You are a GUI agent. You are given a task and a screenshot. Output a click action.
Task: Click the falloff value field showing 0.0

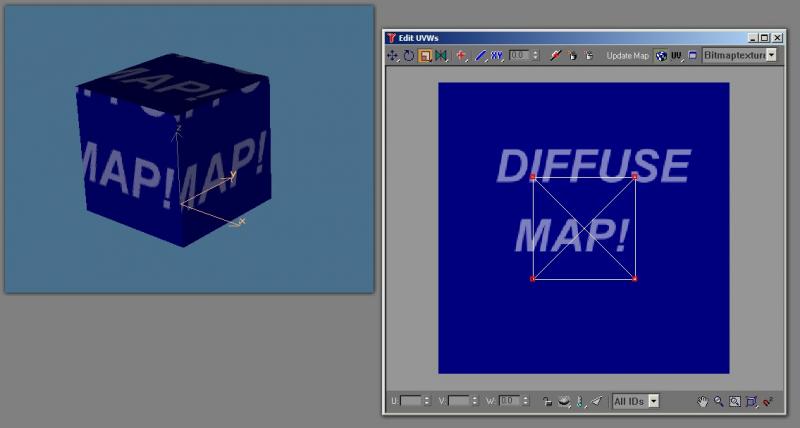pyautogui.click(x=519, y=55)
